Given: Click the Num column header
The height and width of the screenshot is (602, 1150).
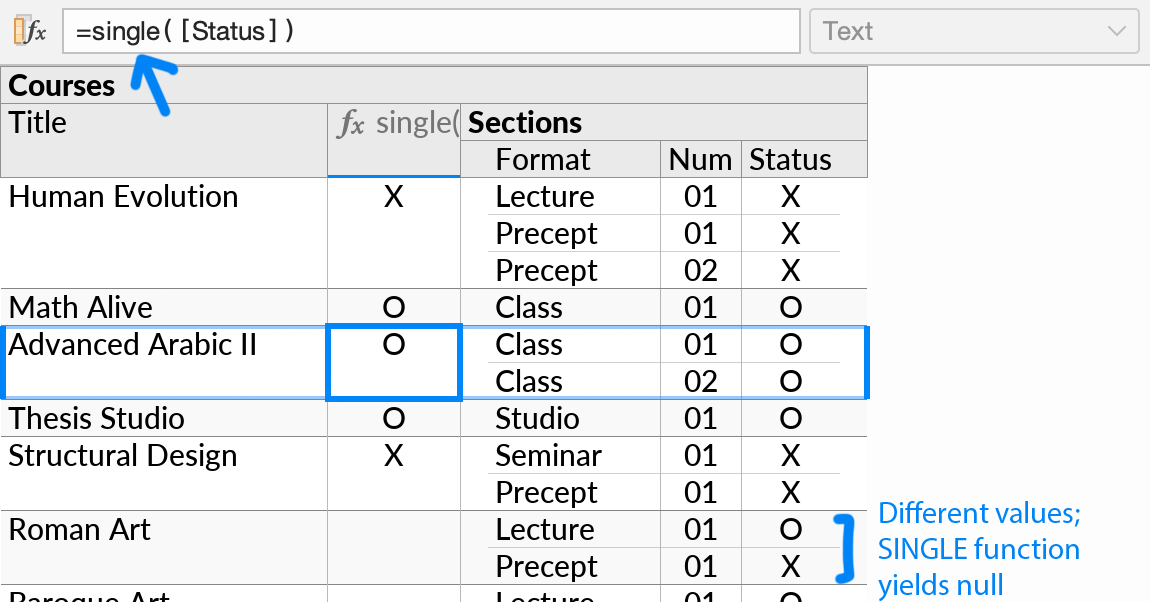Looking at the screenshot, I should coord(700,159).
